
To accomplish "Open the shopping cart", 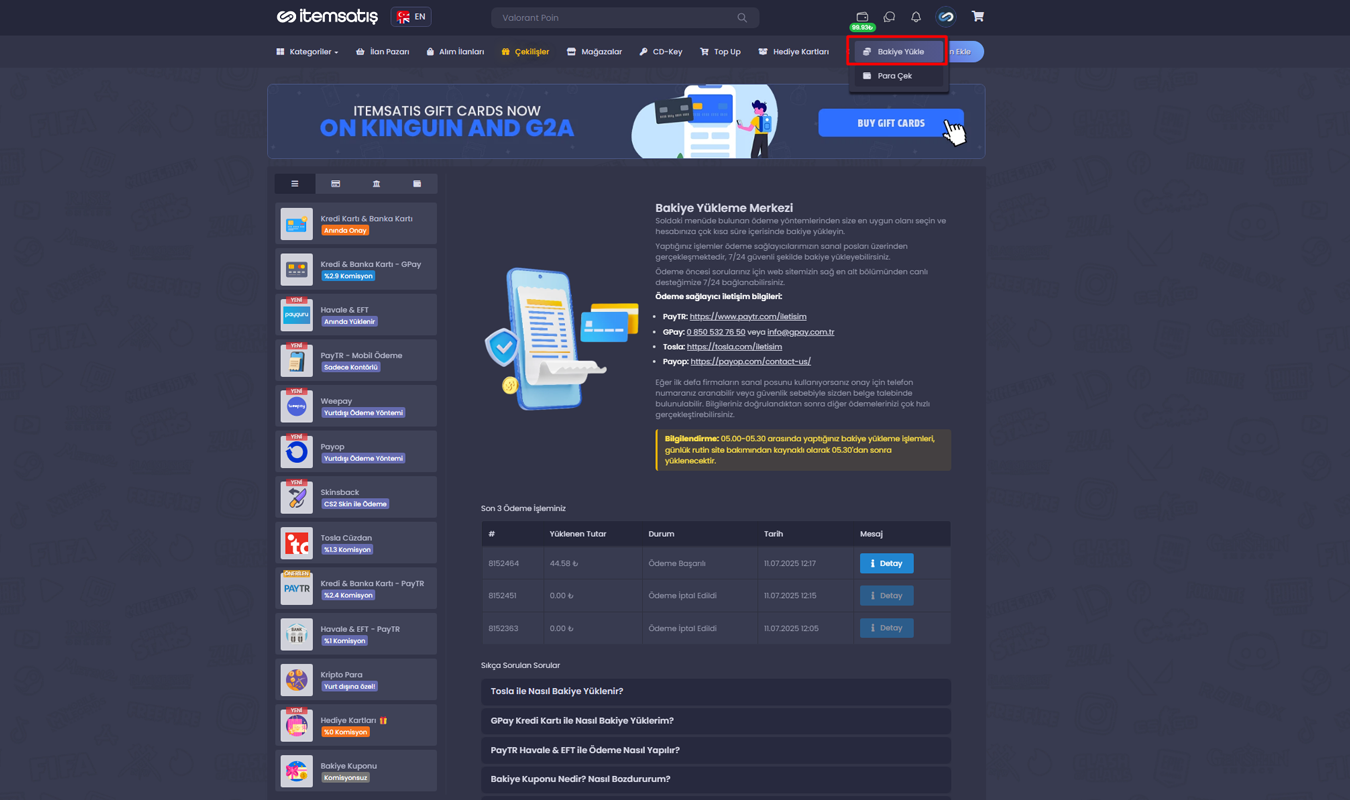I will pyautogui.click(x=978, y=17).
